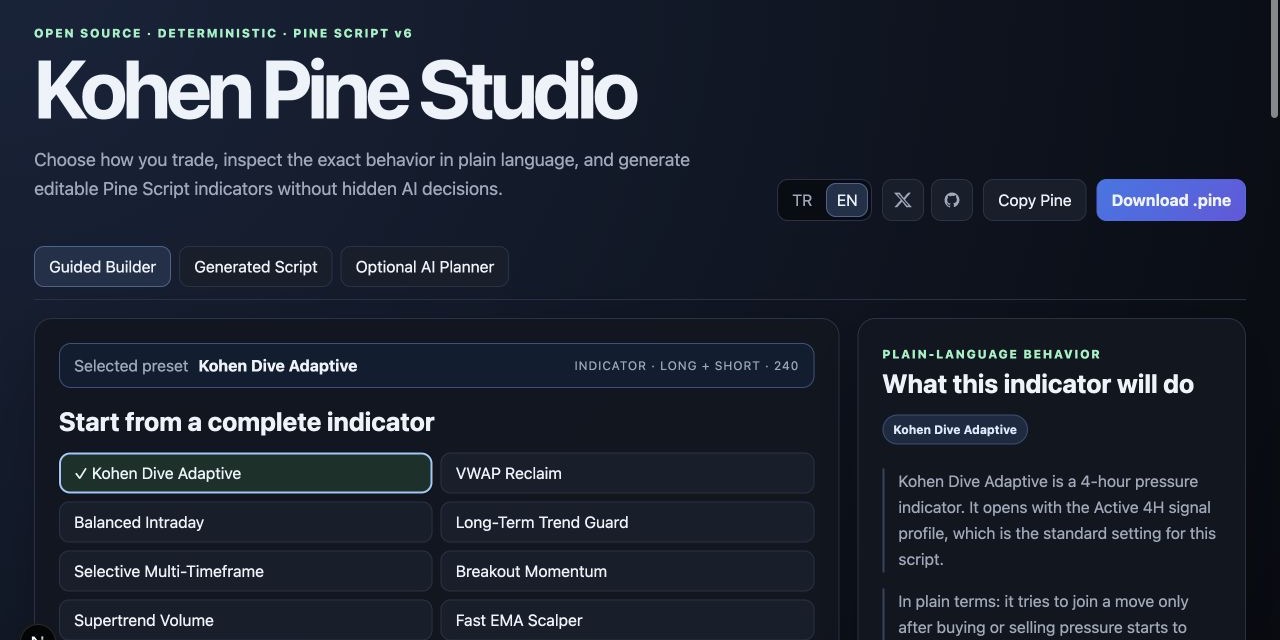This screenshot has width=1280, height=640.
Task: Click the 'INDICATOR · LONG + SHORT · 240' label
Action: point(686,366)
